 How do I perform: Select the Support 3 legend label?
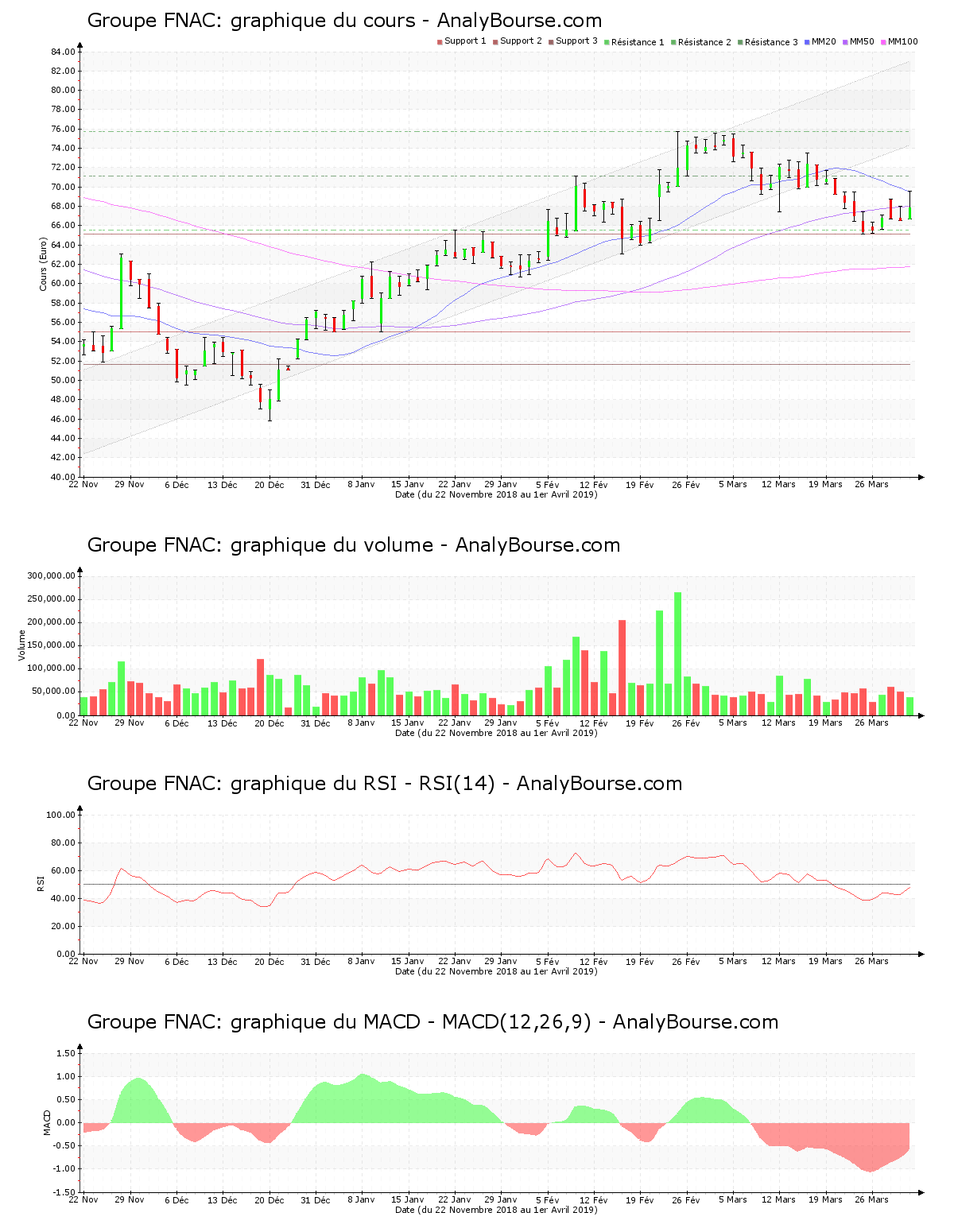click(576, 41)
